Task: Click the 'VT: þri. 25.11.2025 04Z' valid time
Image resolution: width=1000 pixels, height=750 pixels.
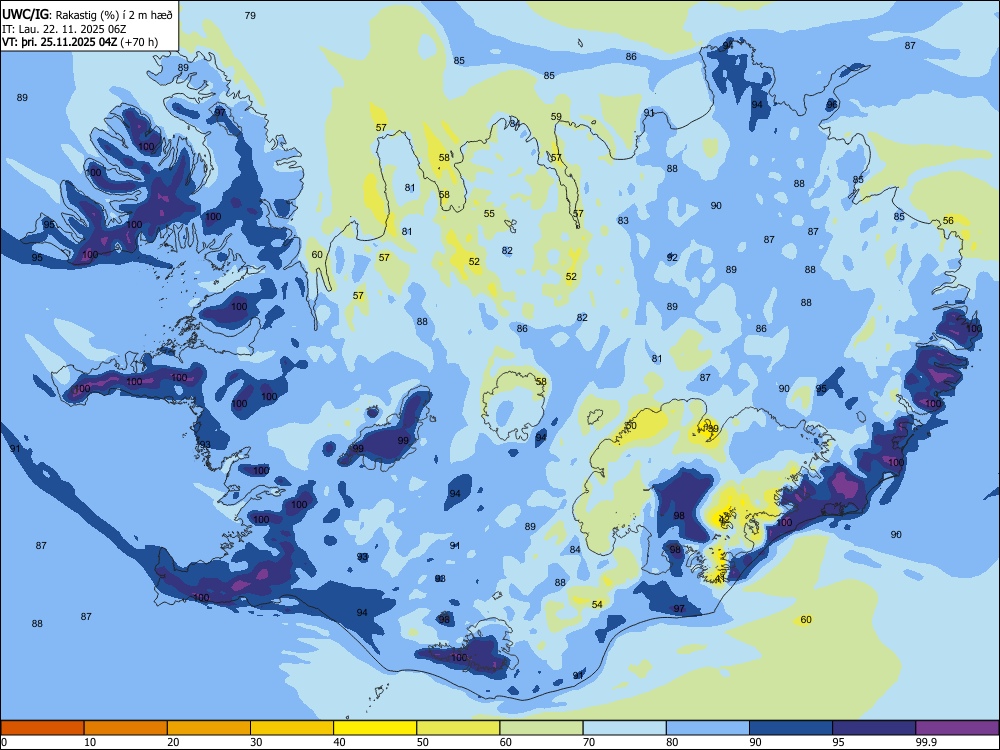Action: pos(59,42)
